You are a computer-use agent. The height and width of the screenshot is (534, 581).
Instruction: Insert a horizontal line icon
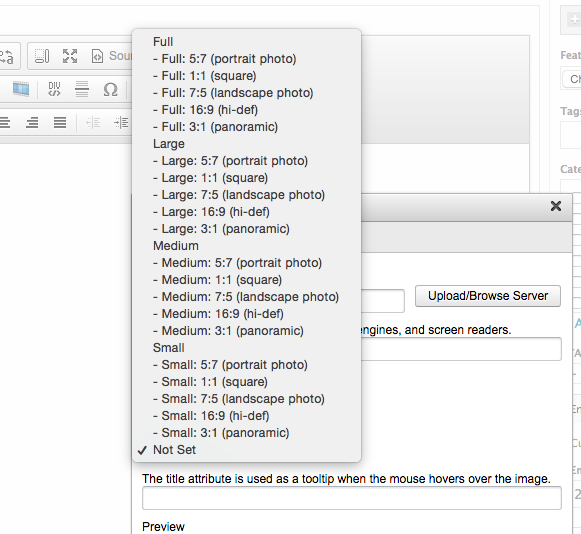tap(82, 89)
